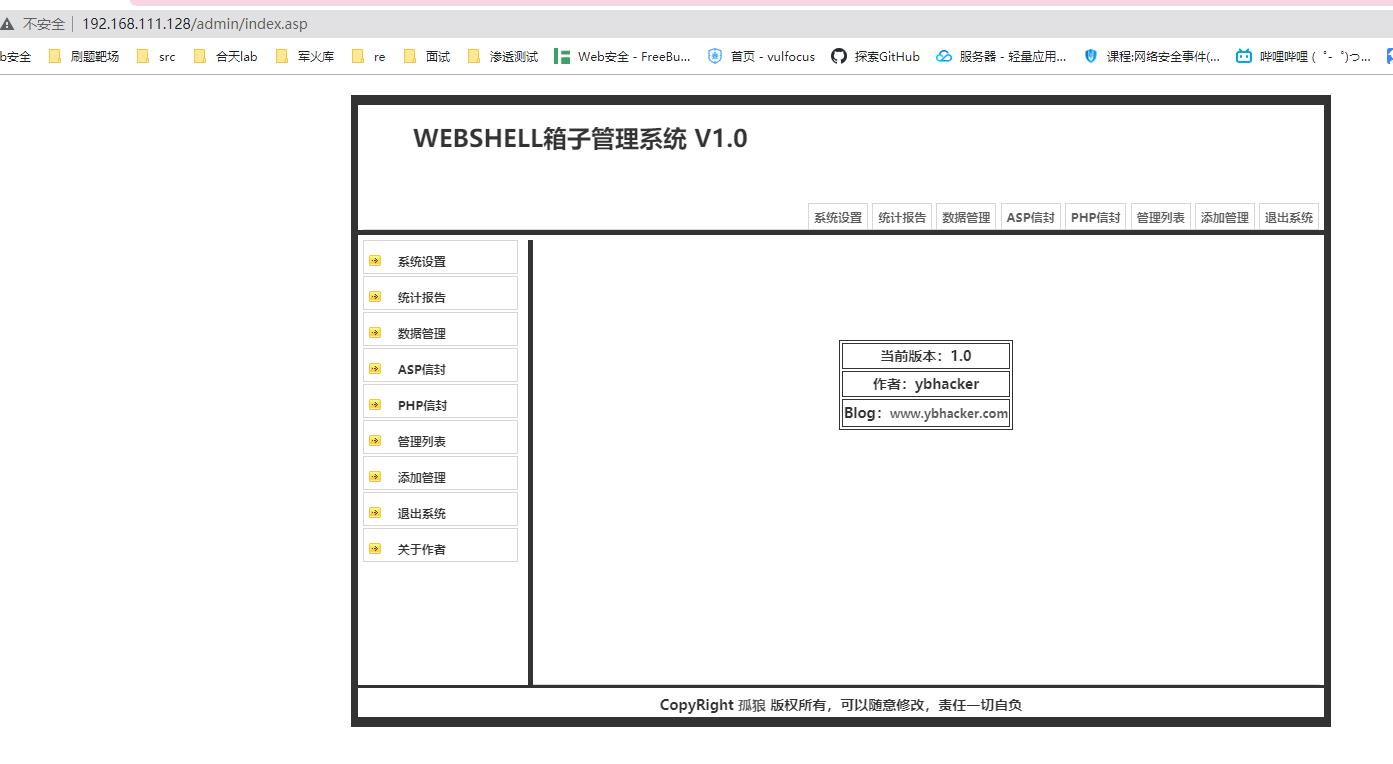This screenshot has width=1393, height=764.
Task: Open 关于作者 link in left sidebar
Action: [422, 550]
